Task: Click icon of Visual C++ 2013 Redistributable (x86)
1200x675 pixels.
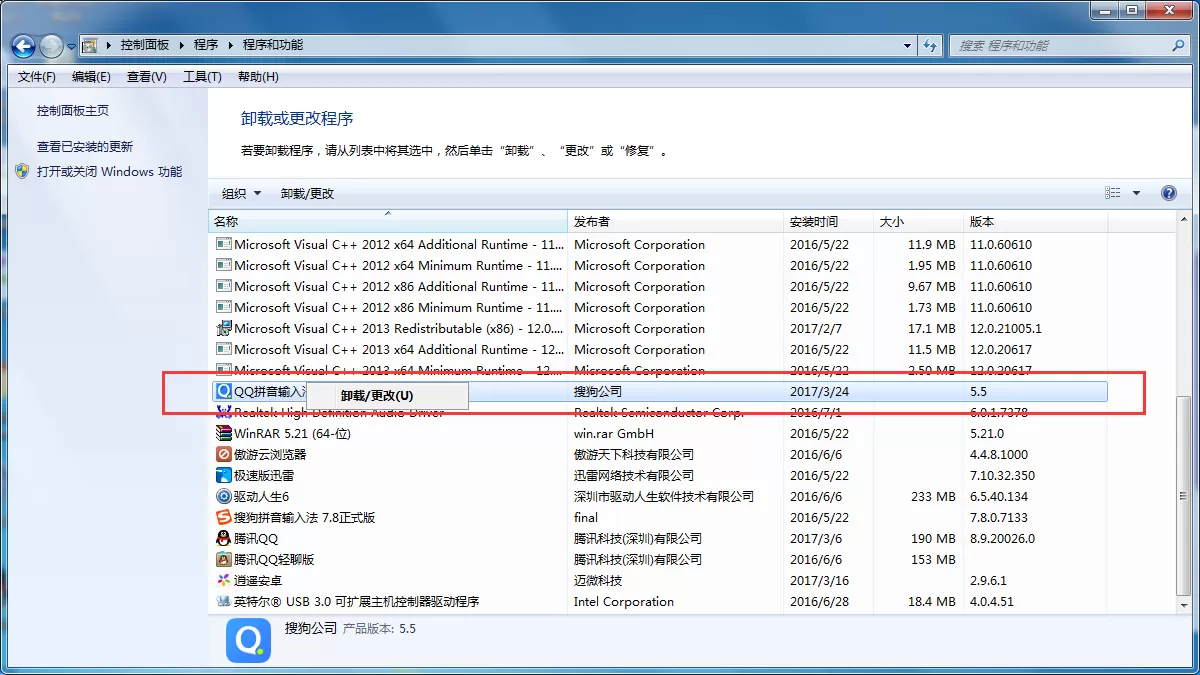Action: click(224, 329)
